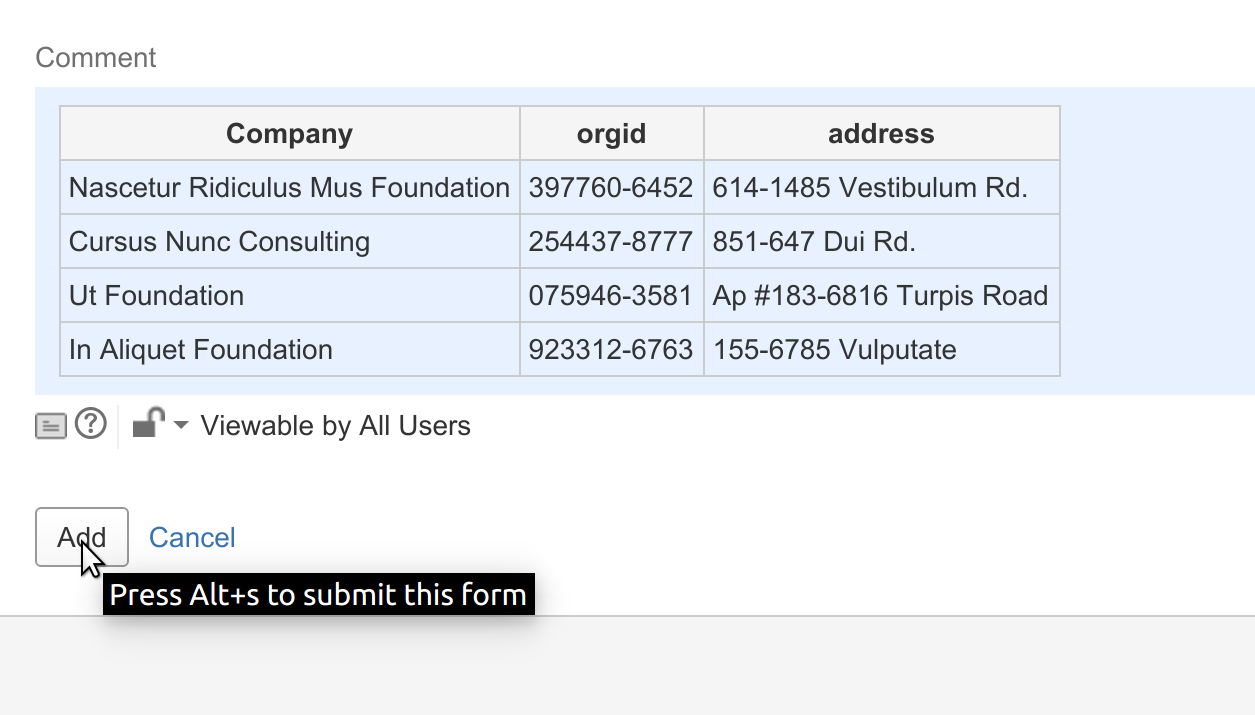Click the orgid column header

(612, 134)
